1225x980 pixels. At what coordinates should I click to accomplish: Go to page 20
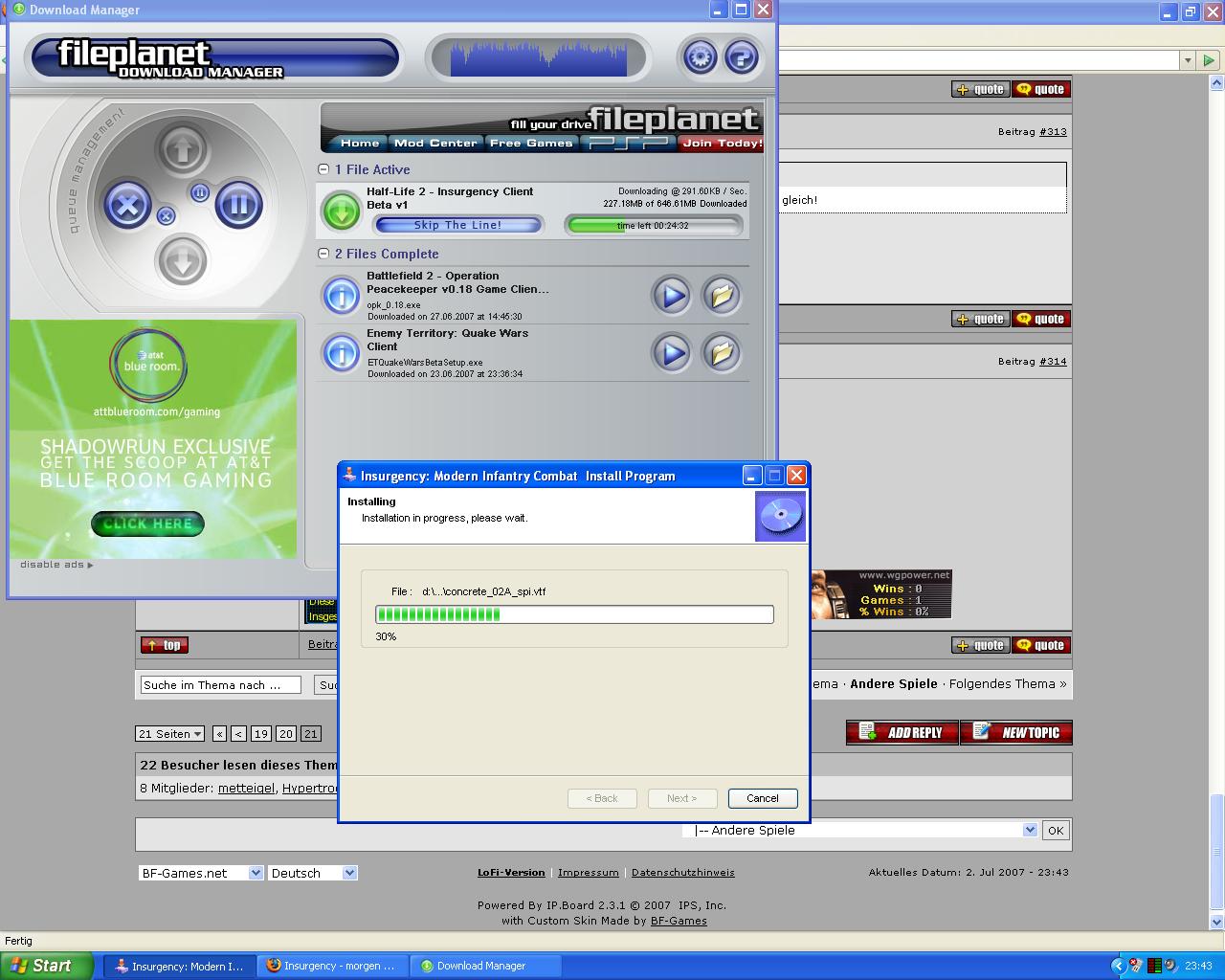point(285,734)
